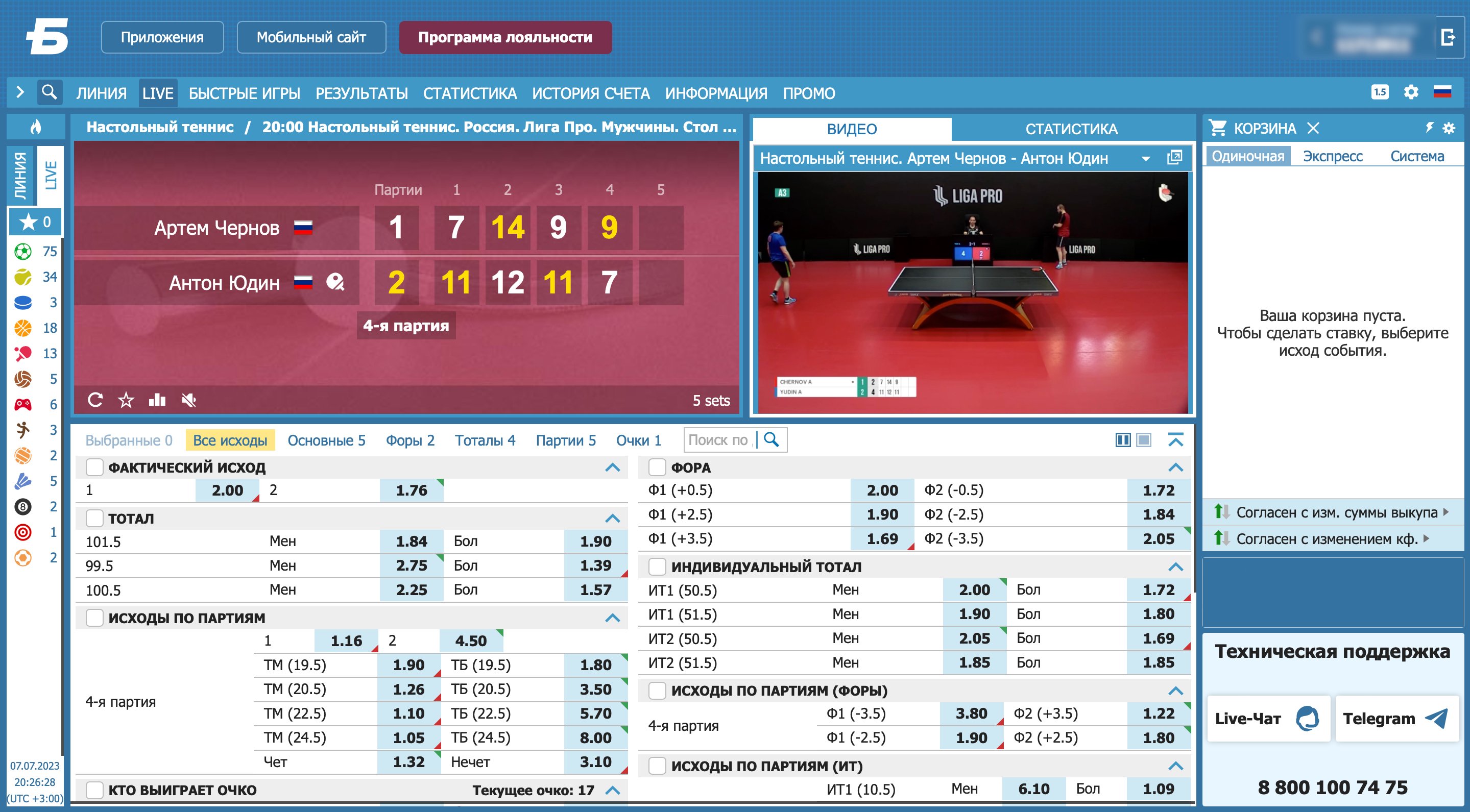Open the basket settings gear icon
1470x812 pixels.
(x=1449, y=128)
